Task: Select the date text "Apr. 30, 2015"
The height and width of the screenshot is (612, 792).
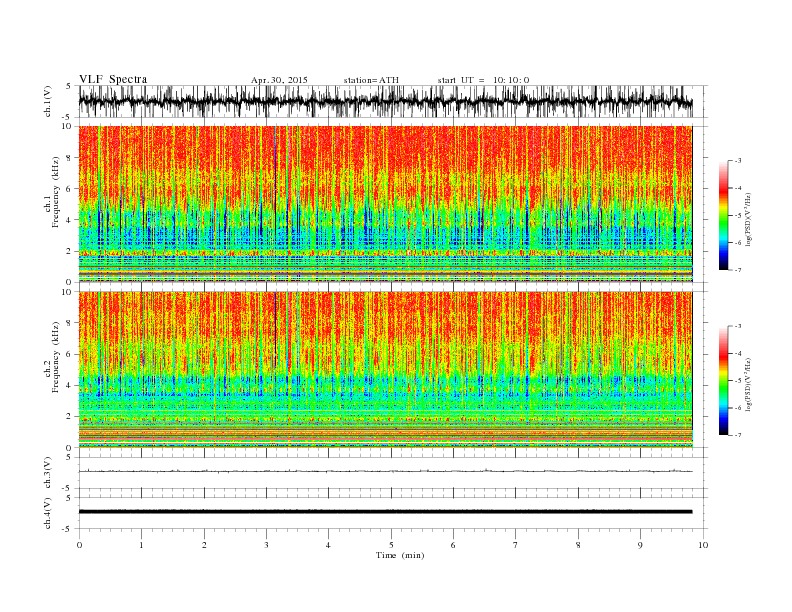Action: 279,80
